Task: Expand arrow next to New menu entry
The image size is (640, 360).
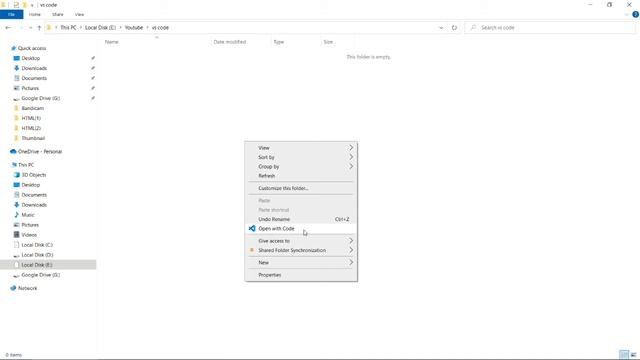Action: tap(351, 262)
